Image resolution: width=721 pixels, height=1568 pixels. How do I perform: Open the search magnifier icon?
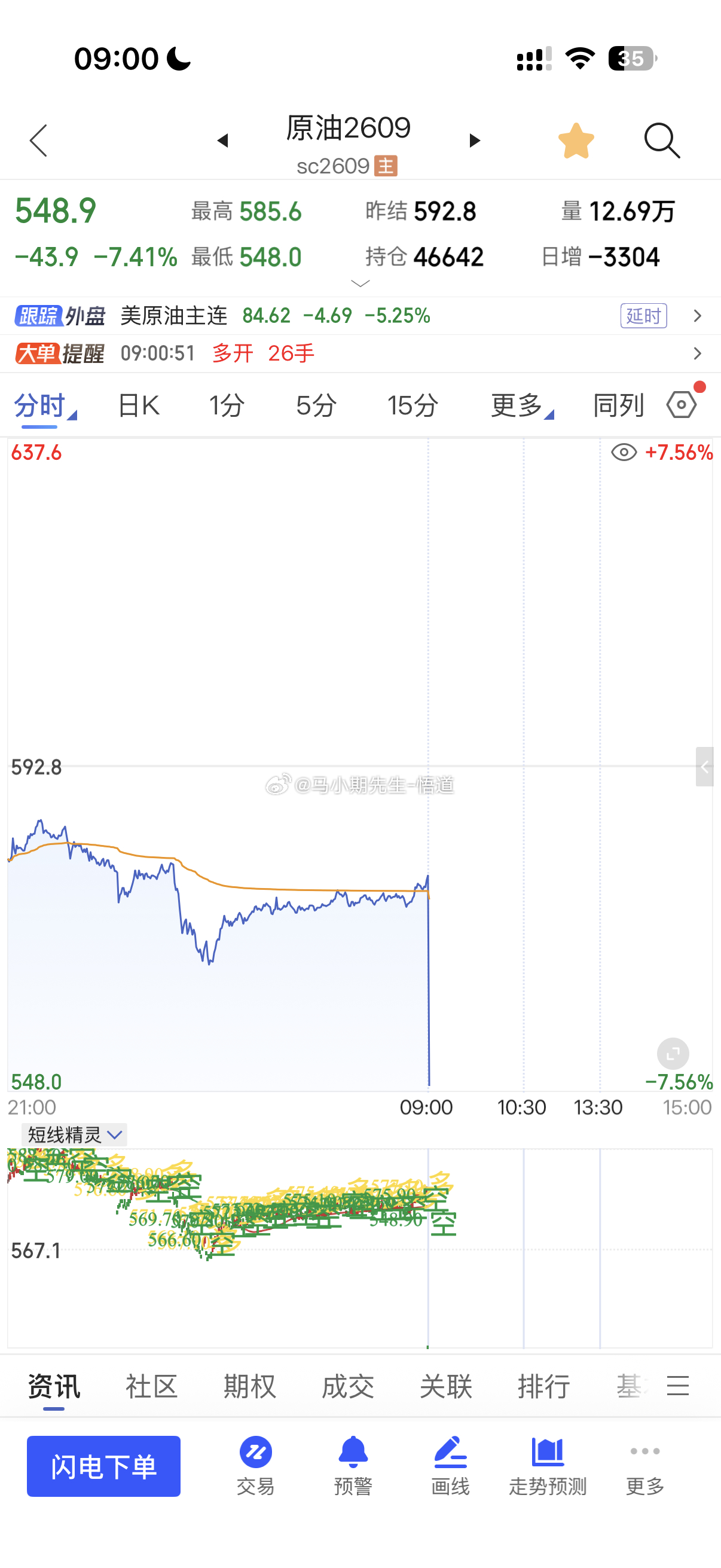[662, 141]
